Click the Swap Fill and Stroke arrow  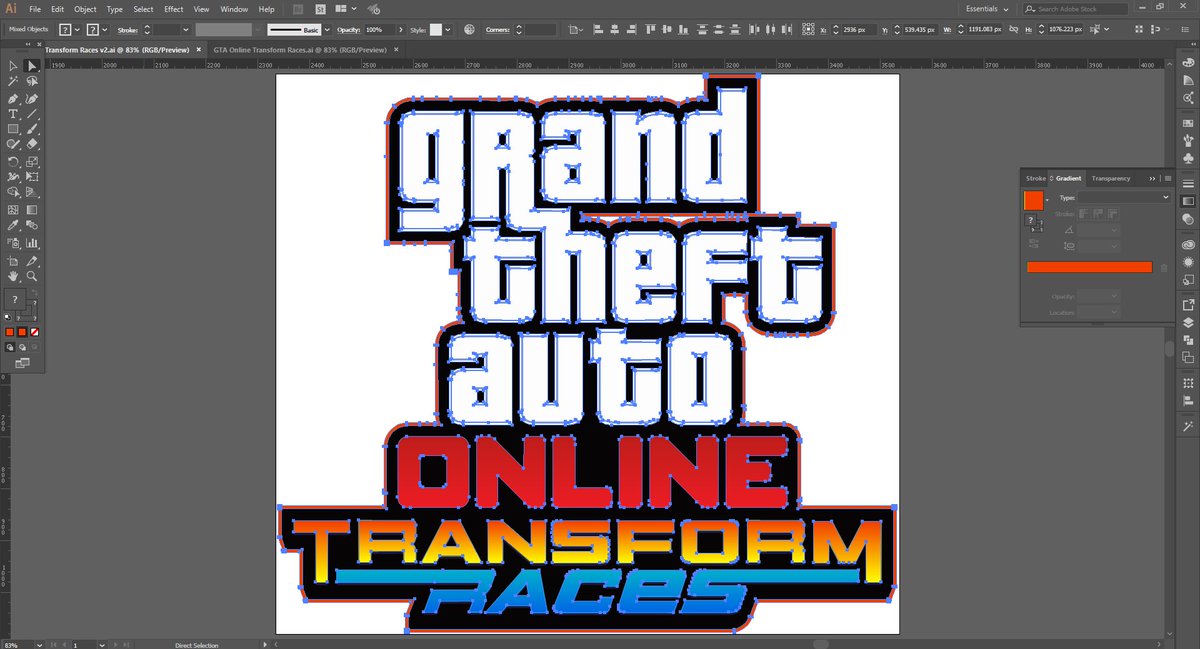click(35, 291)
